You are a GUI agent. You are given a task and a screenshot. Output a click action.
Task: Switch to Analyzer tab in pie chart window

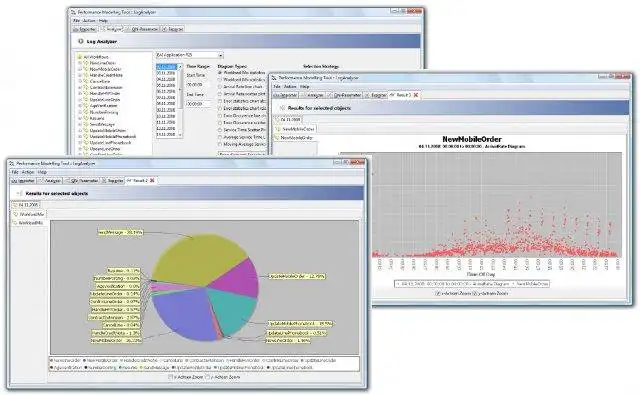pos(50,181)
